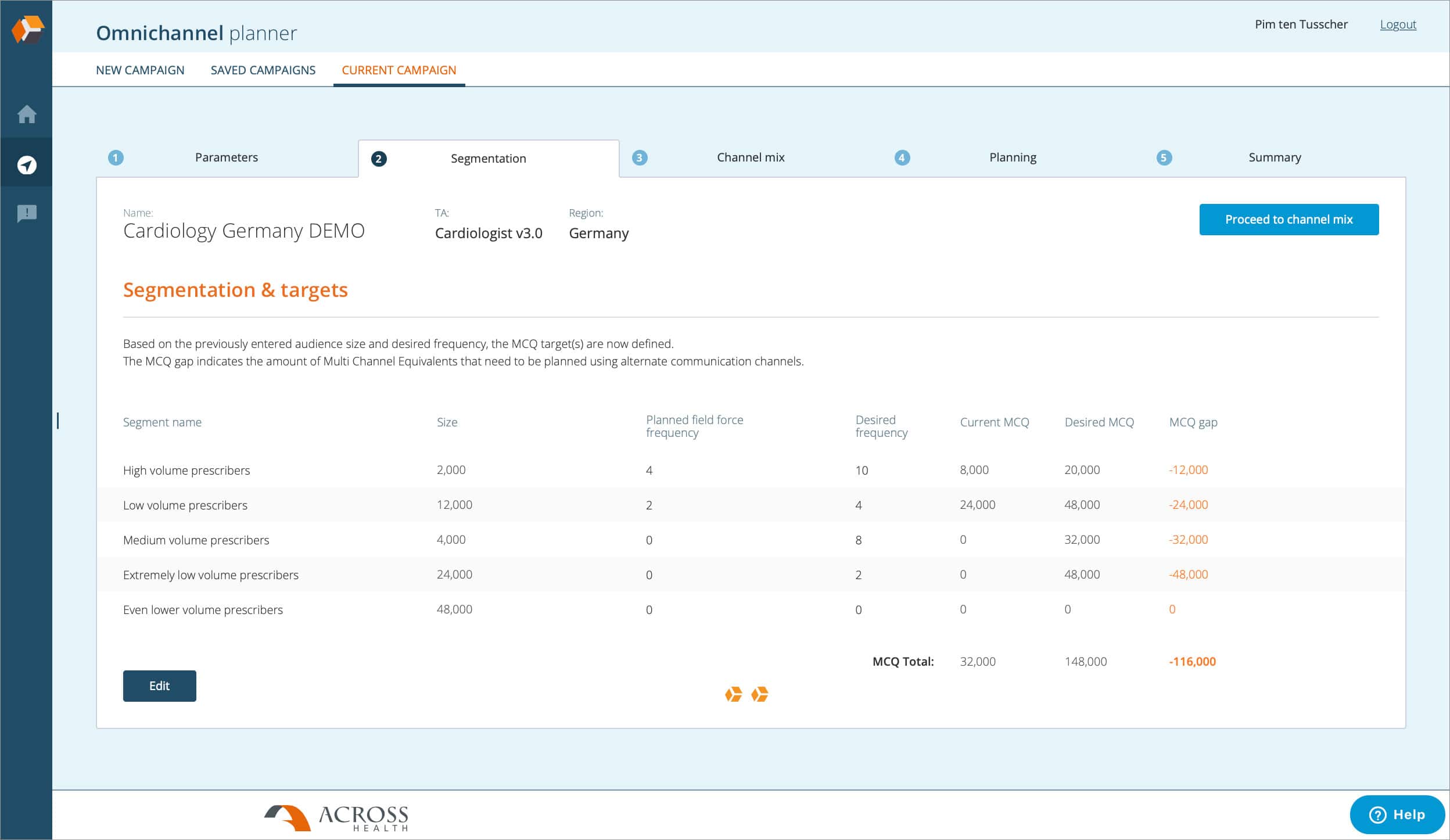
Task: Click the orange app logo in sidebar
Action: coord(27,29)
